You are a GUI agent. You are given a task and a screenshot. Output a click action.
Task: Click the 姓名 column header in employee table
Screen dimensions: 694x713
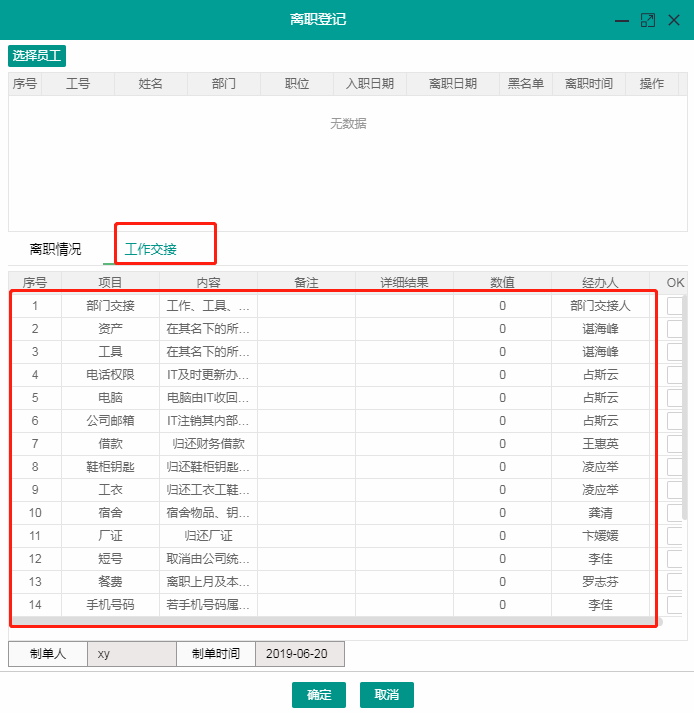151,84
